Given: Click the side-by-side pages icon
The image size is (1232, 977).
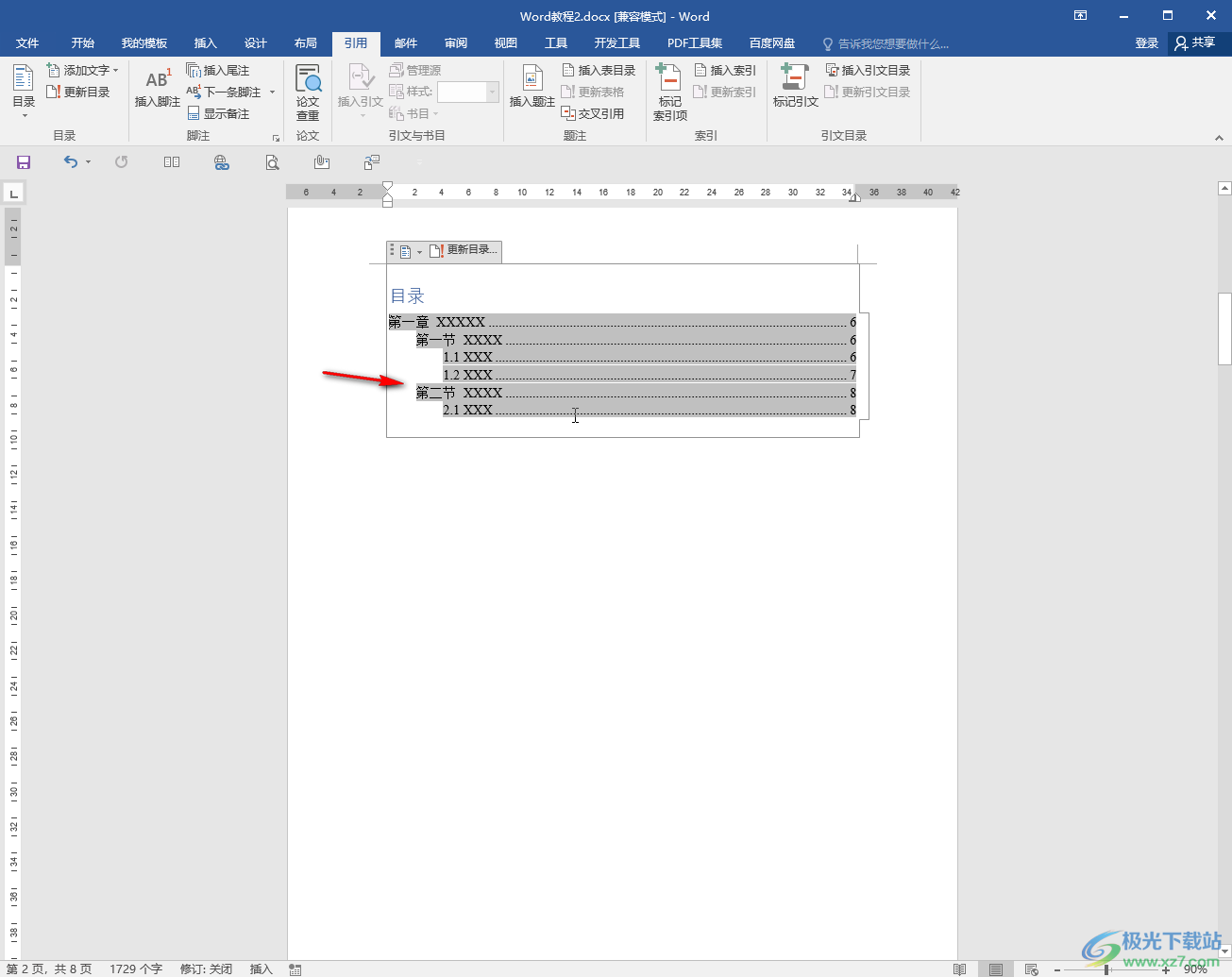Looking at the screenshot, I should 172,162.
